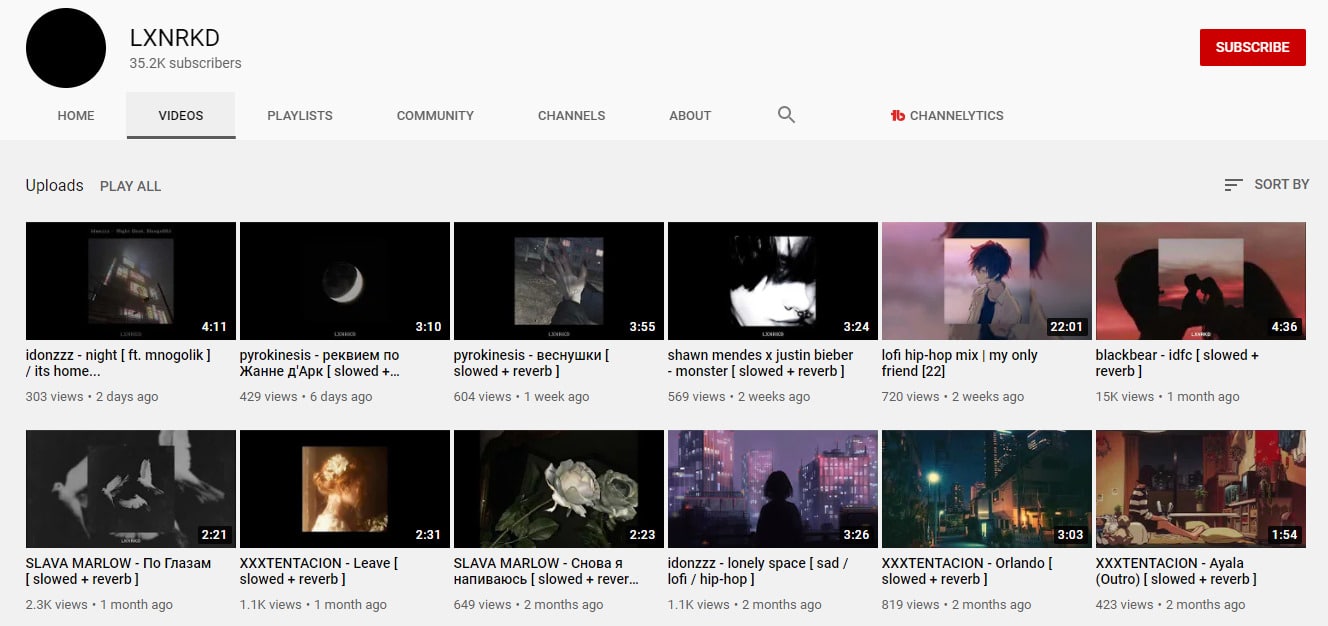Screen dimensions: 1328x626
Task: Open the Channelytics tab
Action: tap(947, 115)
